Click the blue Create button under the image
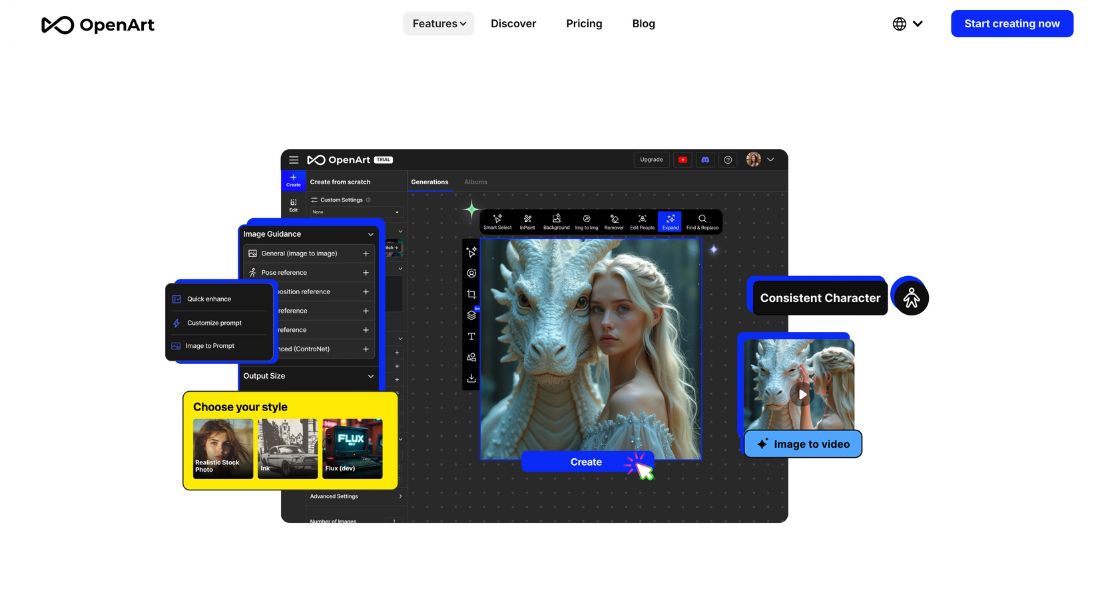The image size is (1100, 600). (x=586, y=462)
